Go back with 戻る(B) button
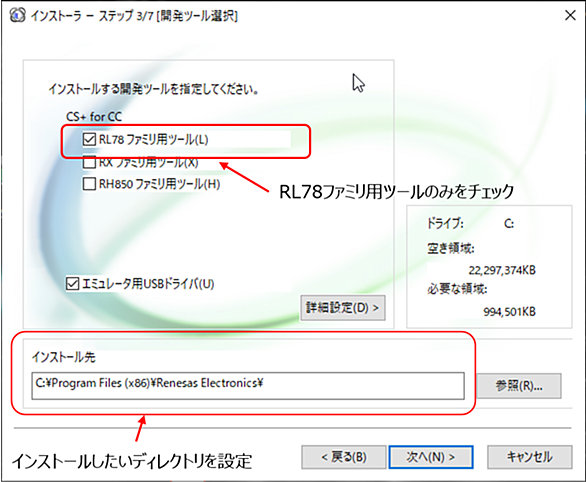Viewport: 586px width, 482px height. coord(344,457)
